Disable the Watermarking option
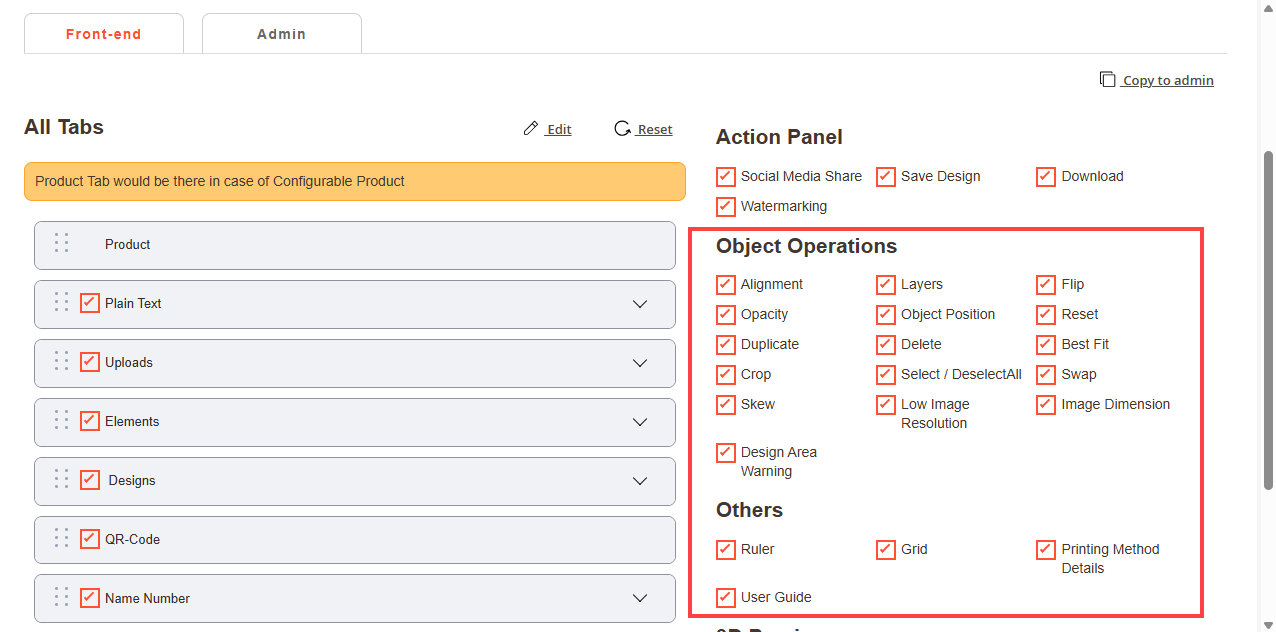Image resolution: width=1276 pixels, height=632 pixels. click(x=726, y=206)
